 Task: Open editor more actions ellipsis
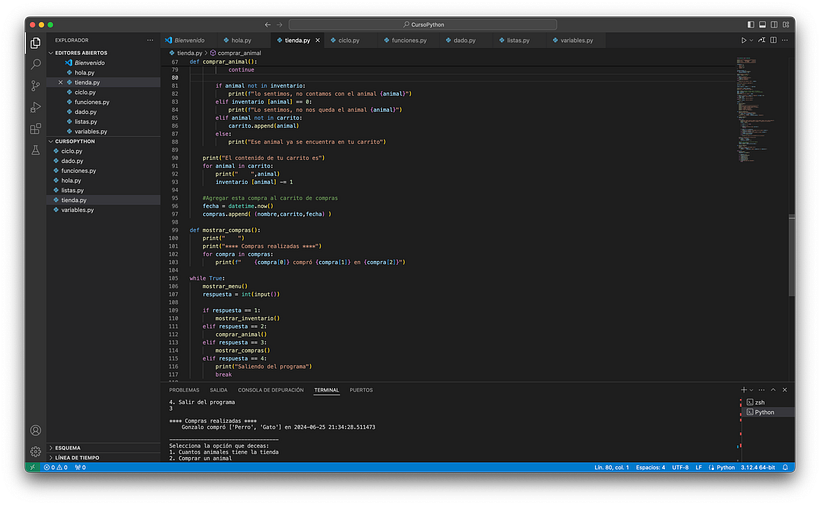(785, 40)
